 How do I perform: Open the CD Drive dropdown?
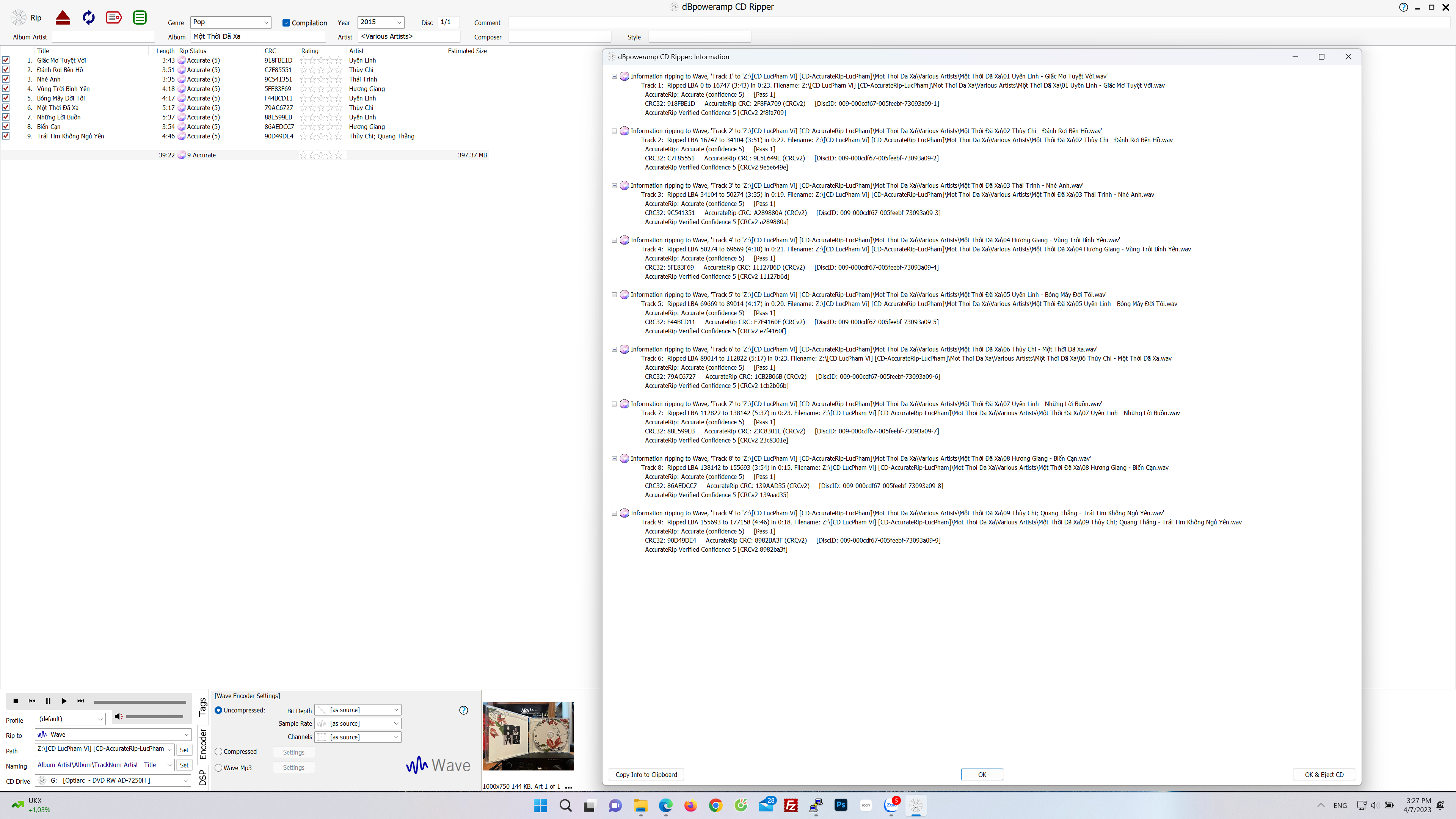pyautogui.click(x=113, y=781)
